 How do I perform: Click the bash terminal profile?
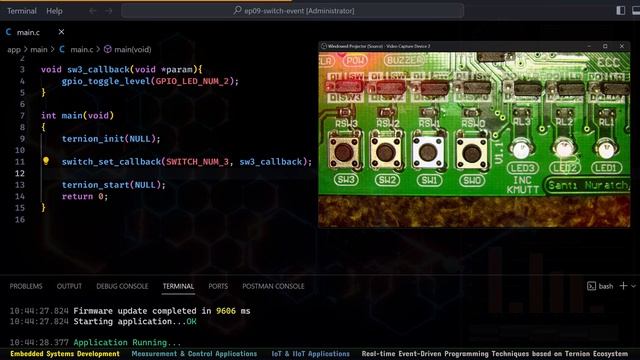[600, 286]
